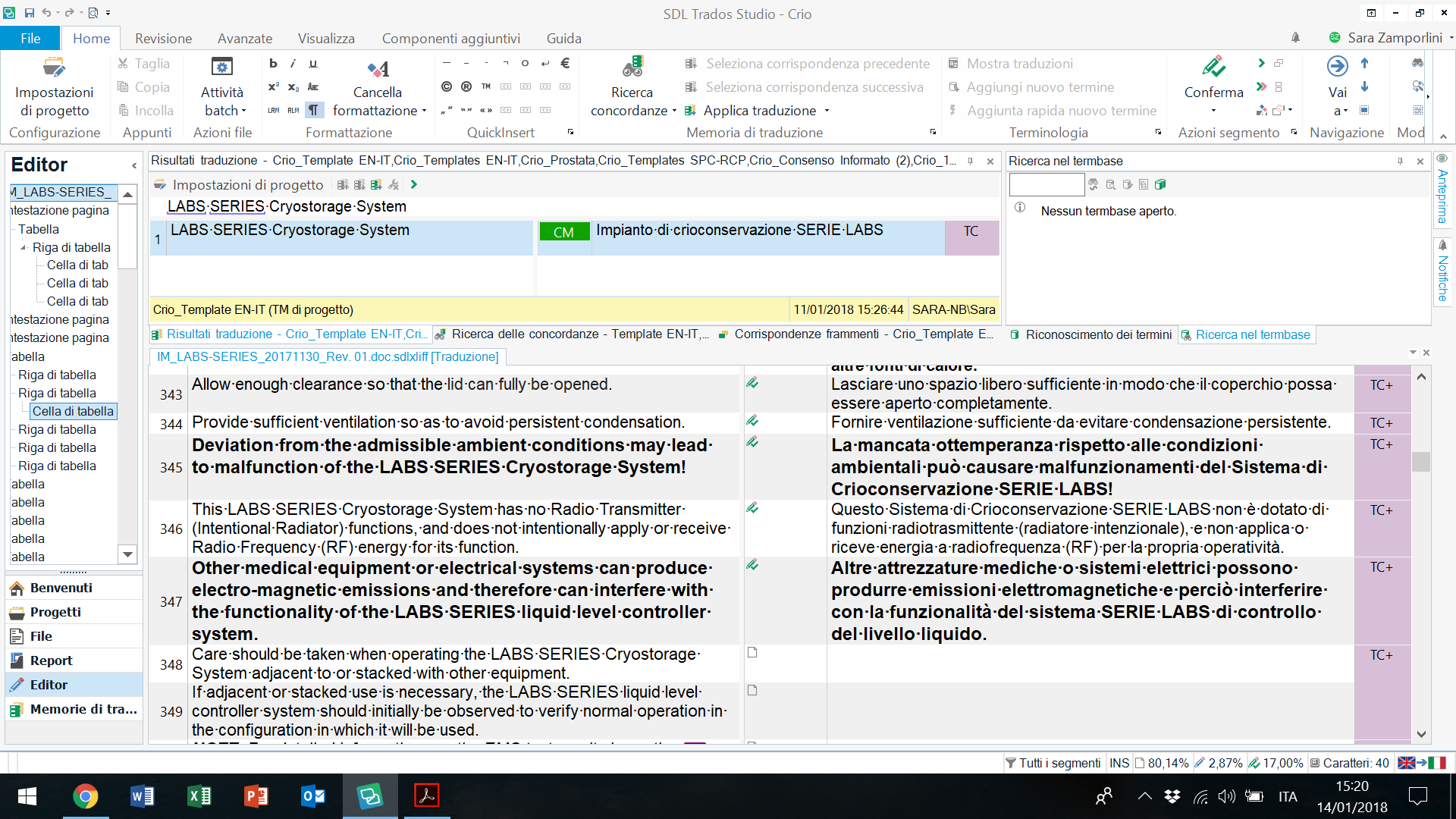Go to the Progetti view
Viewport: 1456px width, 819px height.
tap(55, 612)
